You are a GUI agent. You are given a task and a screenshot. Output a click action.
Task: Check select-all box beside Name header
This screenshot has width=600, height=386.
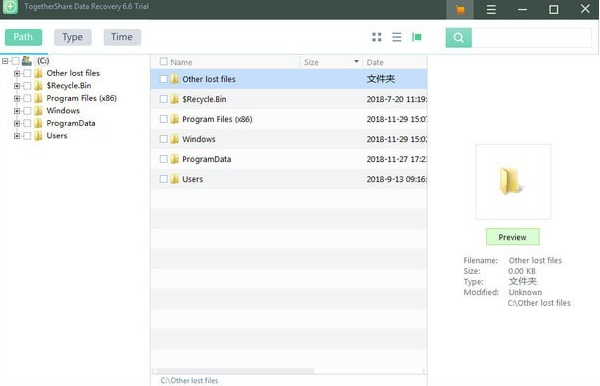(x=163, y=62)
